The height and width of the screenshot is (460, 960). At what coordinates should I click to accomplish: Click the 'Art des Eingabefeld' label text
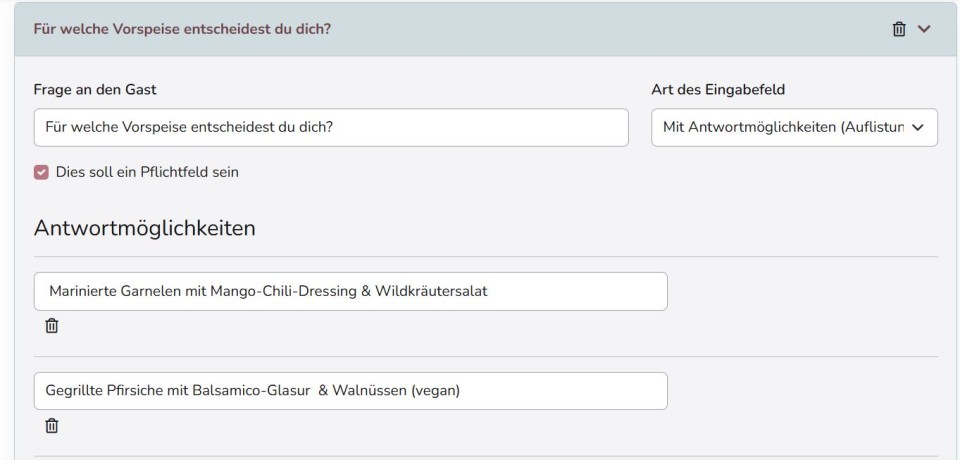pyautogui.click(x=717, y=89)
